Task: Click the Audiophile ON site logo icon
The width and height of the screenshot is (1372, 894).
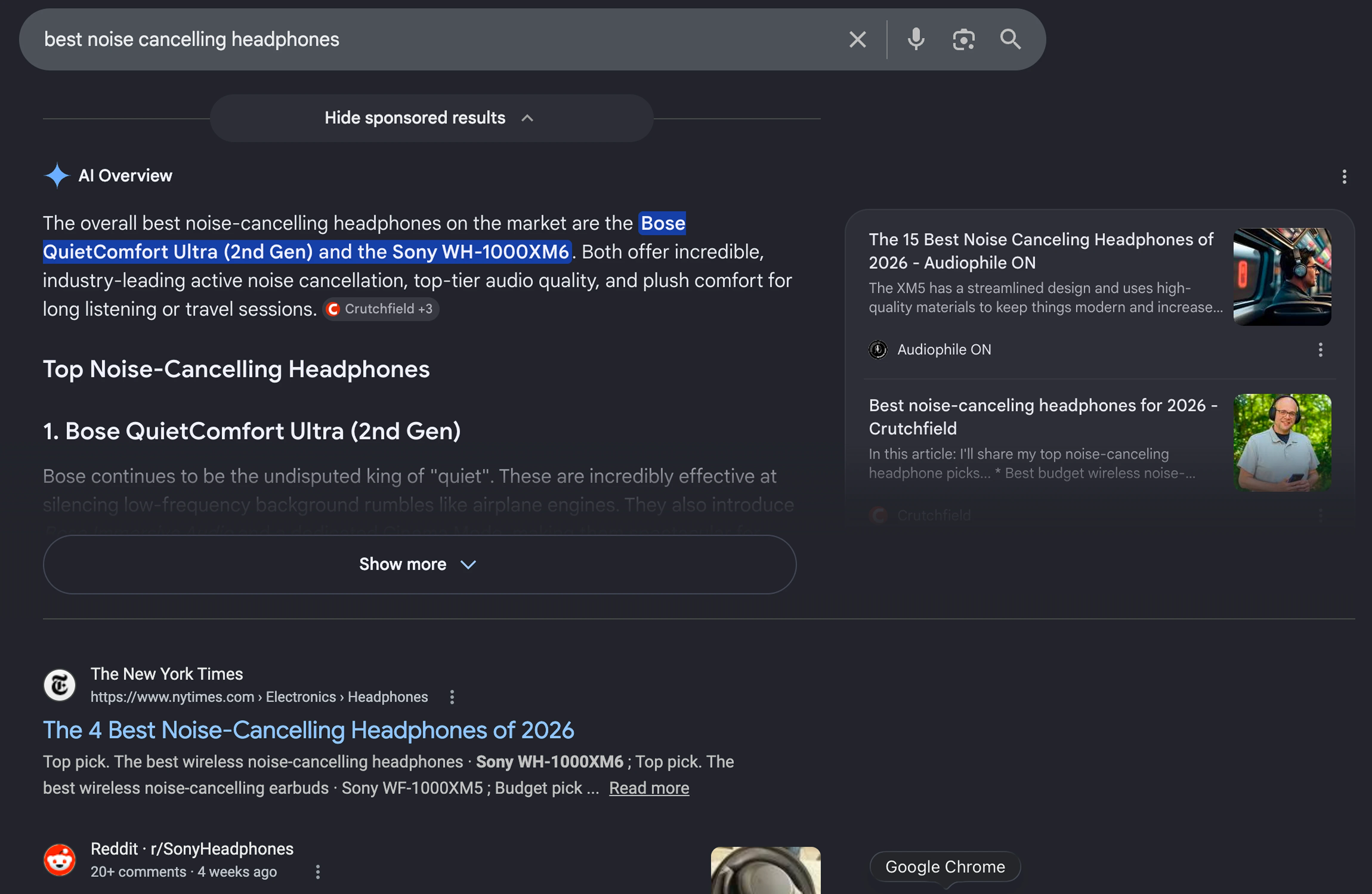Action: pos(877,349)
